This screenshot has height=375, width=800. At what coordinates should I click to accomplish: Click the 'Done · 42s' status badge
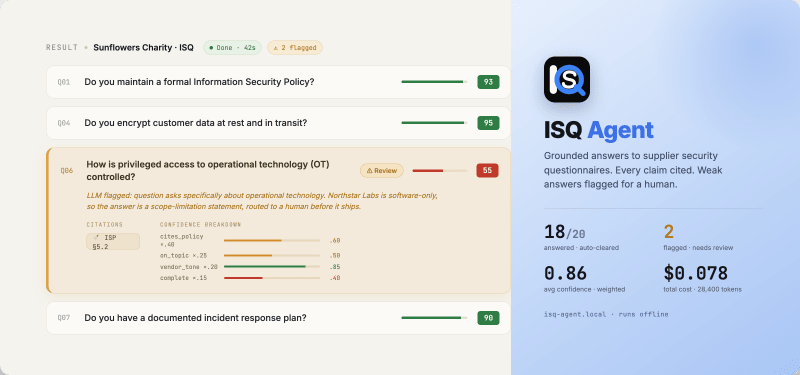(x=233, y=47)
